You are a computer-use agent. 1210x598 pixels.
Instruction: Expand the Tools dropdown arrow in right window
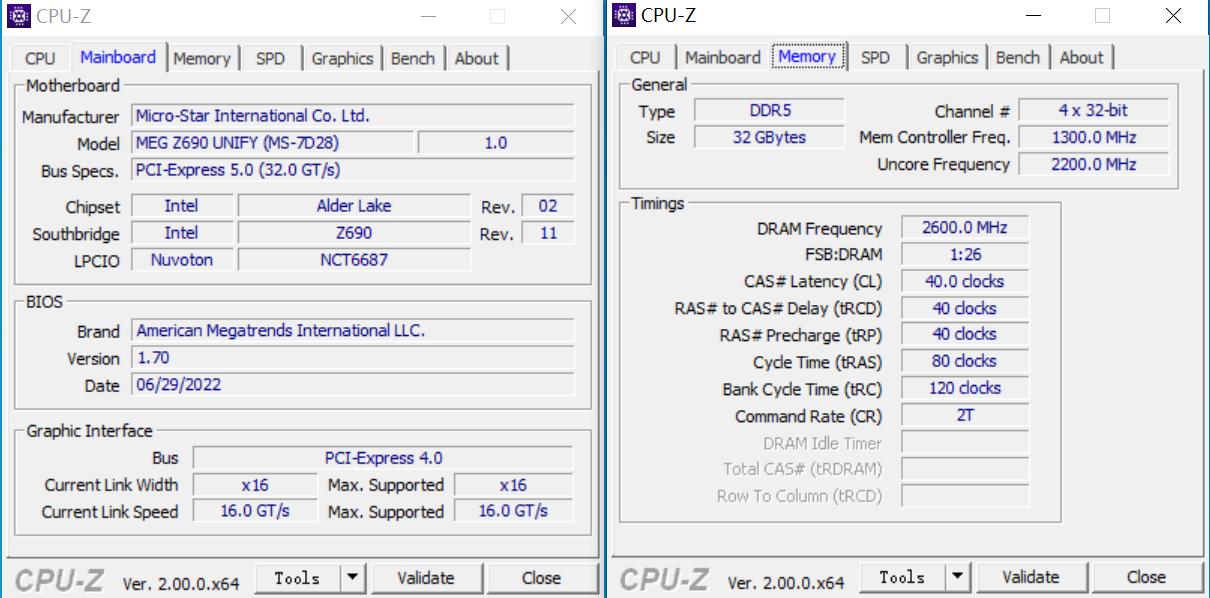[958, 577]
